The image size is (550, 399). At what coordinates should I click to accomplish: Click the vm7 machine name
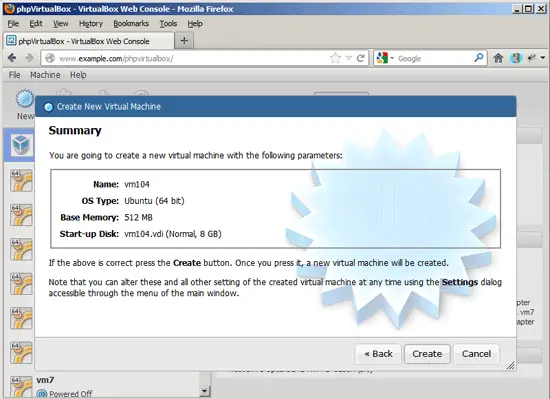[45, 380]
